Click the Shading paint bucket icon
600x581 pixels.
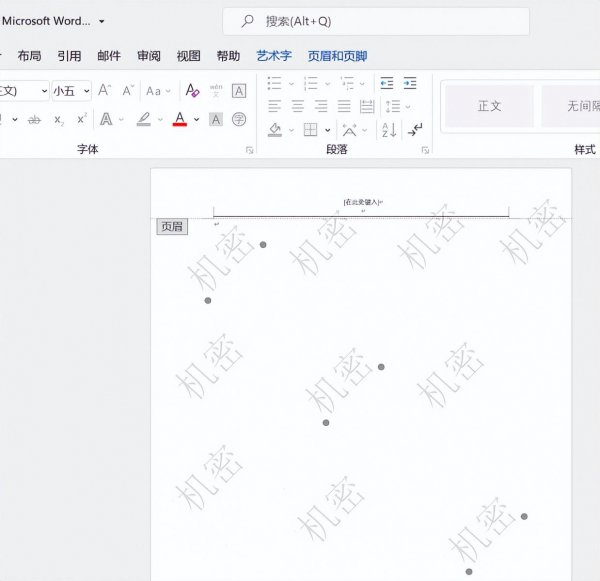[x=275, y=130]
